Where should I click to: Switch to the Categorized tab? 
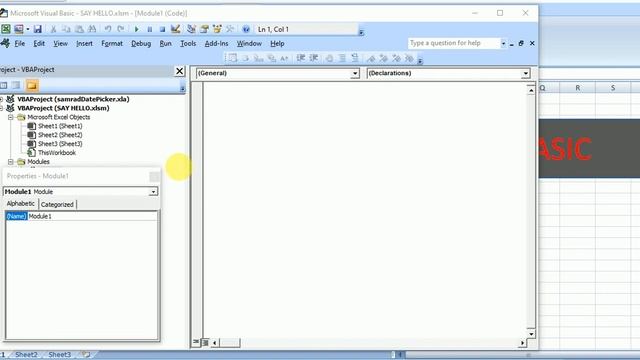(57, 204)
